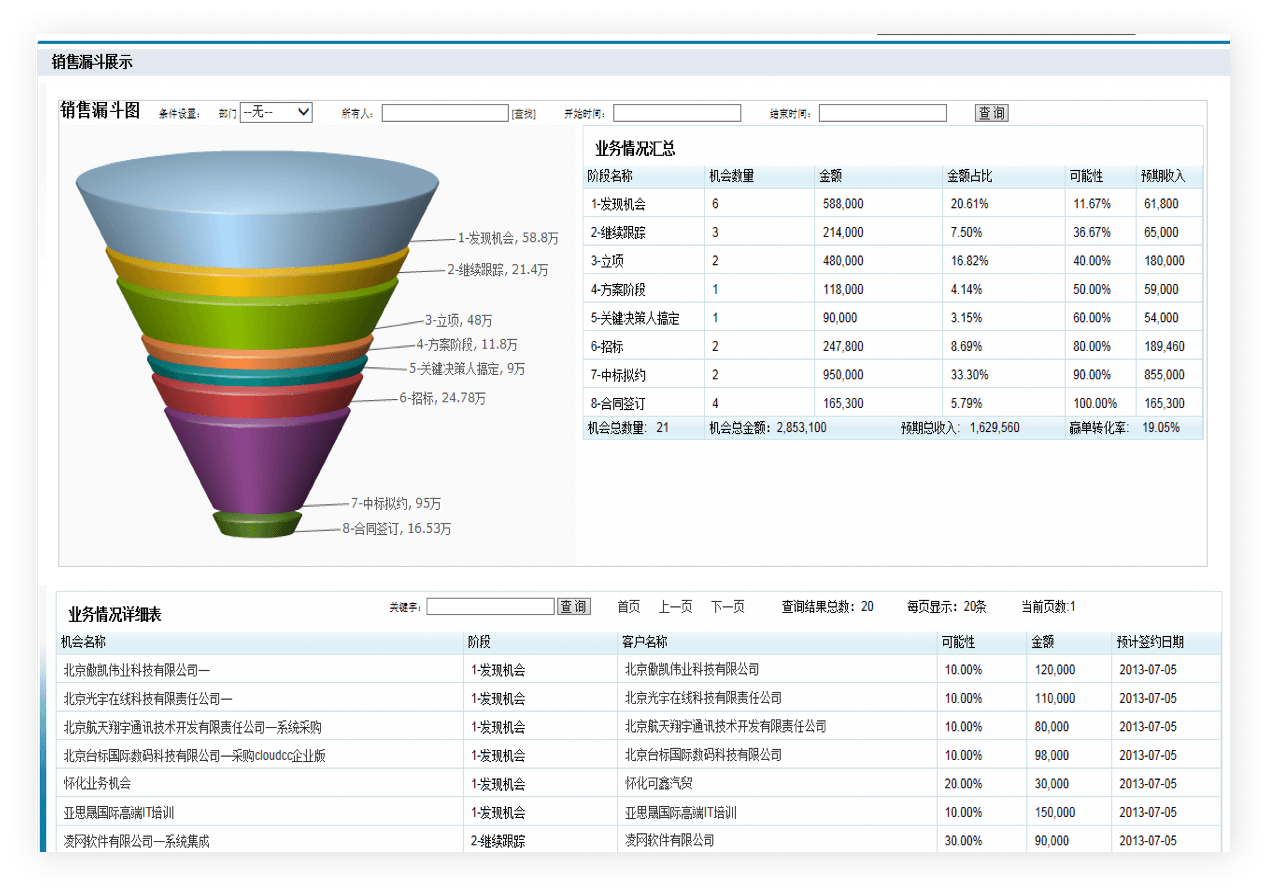Click funnel label 7-中标拟约, 95万

tap(395, 504)
